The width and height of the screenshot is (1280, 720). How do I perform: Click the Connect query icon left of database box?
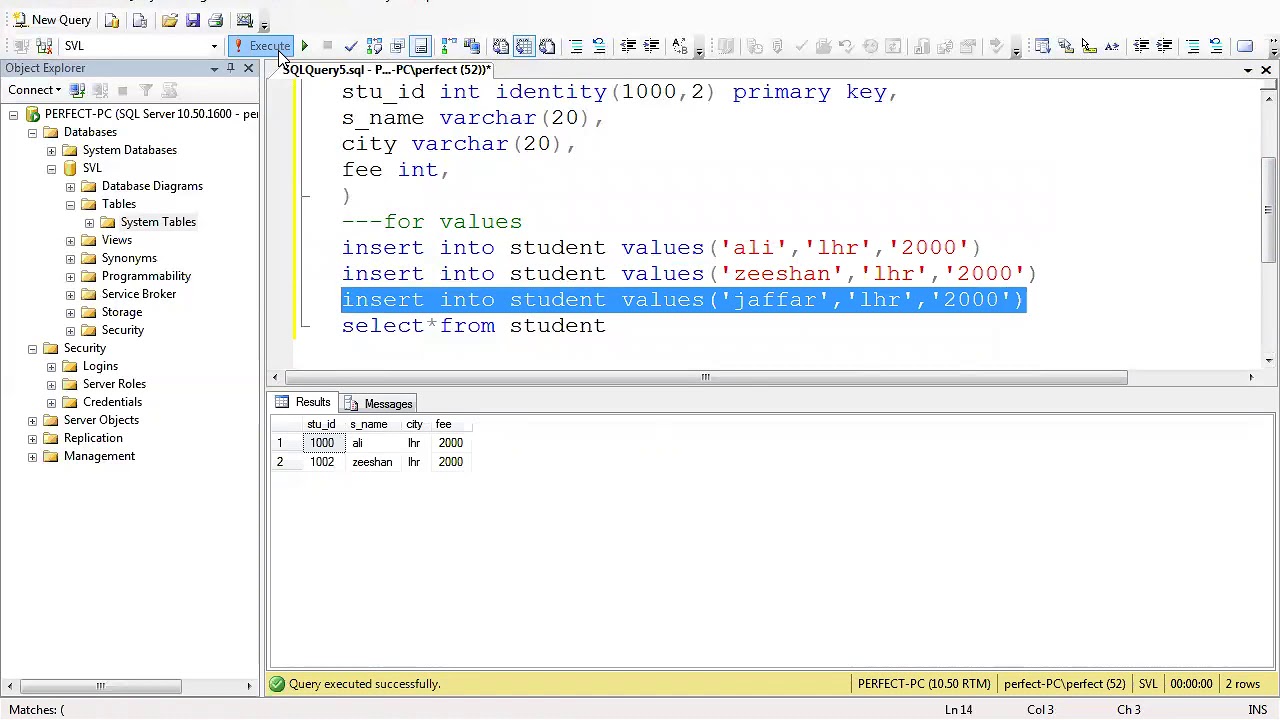[21, 46]
